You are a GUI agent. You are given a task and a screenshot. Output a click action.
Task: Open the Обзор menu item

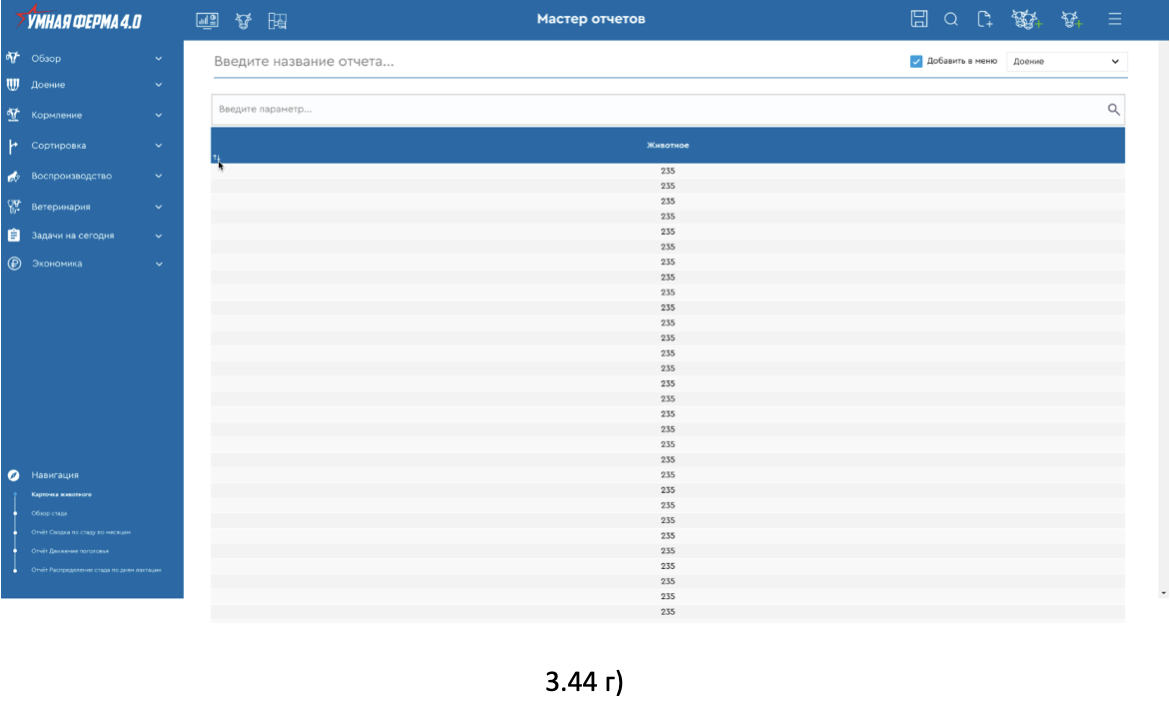46,58
